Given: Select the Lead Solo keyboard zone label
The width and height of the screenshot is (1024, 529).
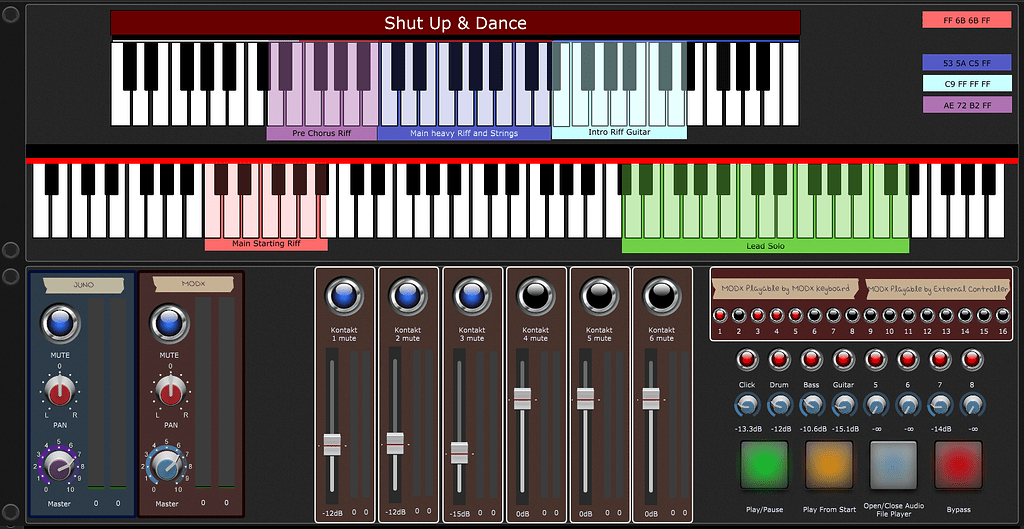Looking at the screenshot, I should coord(765,246).
